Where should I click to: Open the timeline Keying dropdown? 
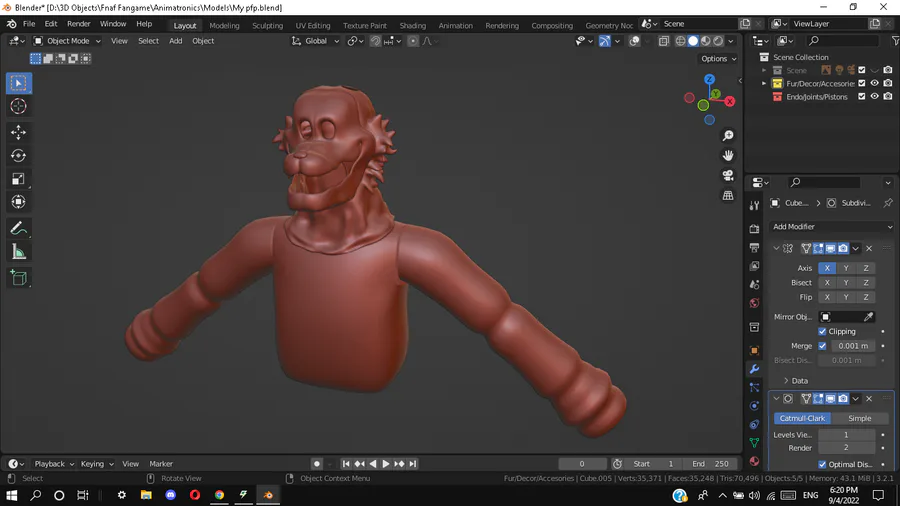tap(96, 464)
